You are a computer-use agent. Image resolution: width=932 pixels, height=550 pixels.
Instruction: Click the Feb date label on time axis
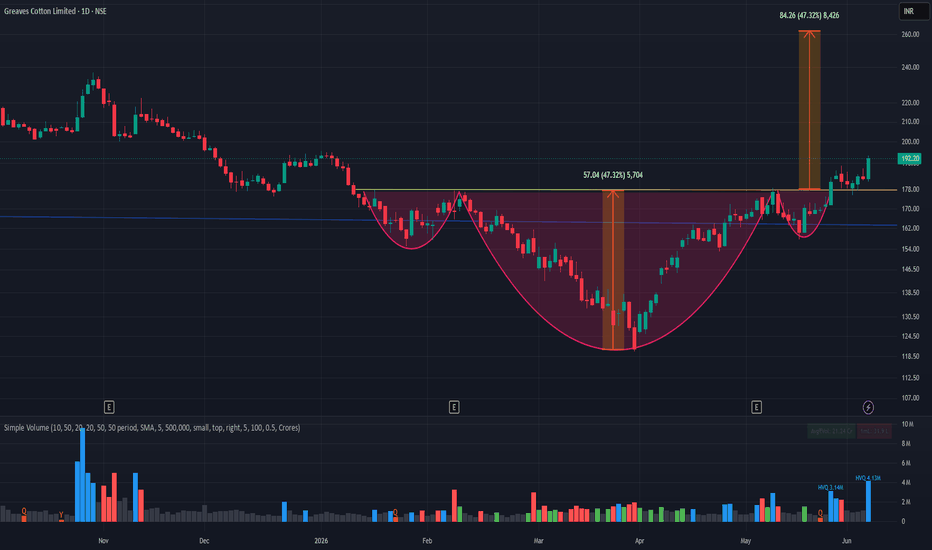427,540
